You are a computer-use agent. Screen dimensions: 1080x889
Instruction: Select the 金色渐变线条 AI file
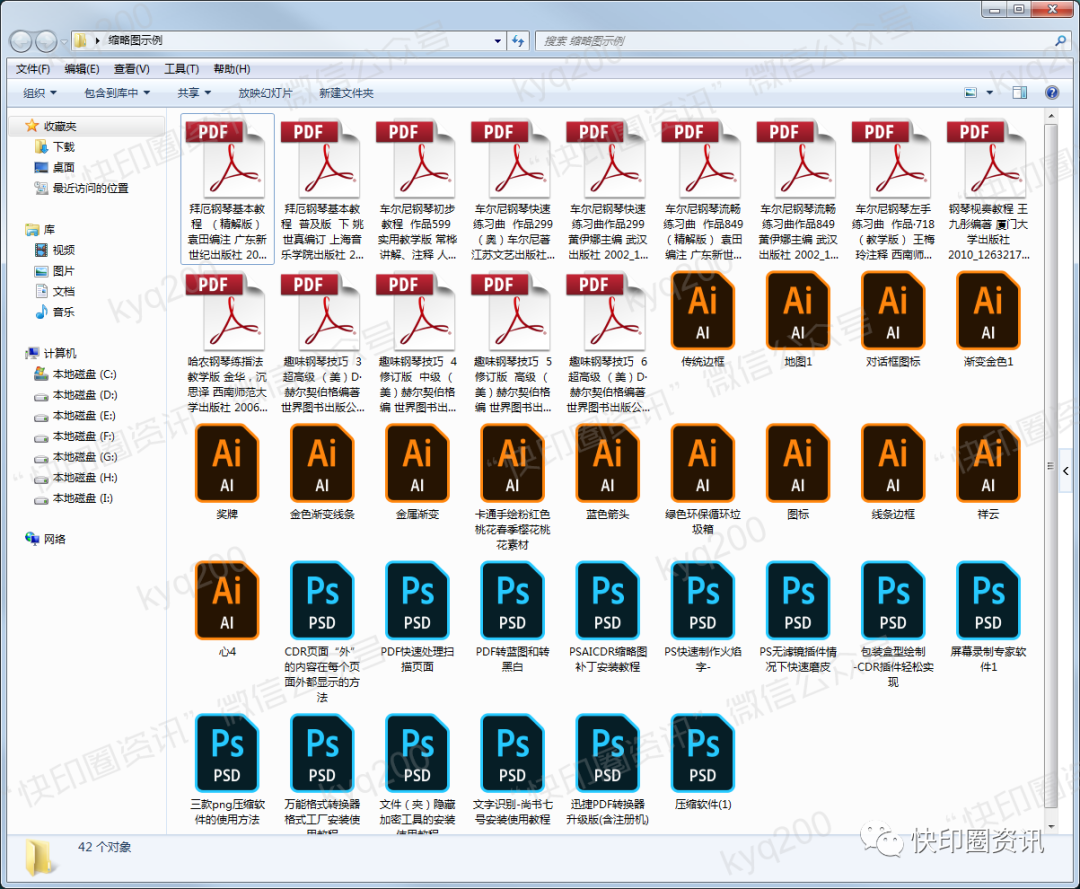pos(322,472)
